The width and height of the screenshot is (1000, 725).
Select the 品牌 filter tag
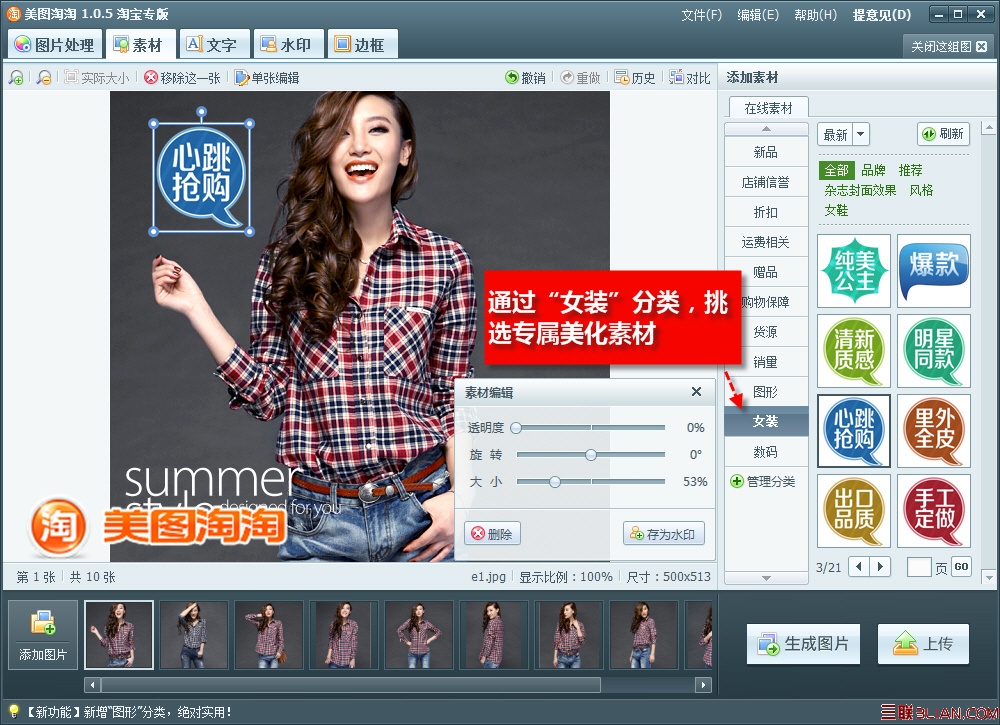click(x=873, y=170)
